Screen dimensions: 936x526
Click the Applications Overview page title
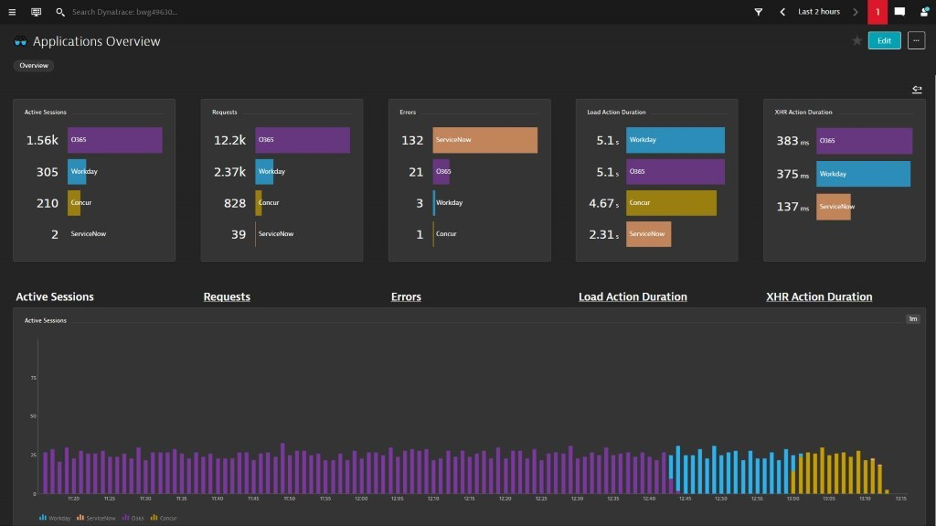(x=96, y=41)
